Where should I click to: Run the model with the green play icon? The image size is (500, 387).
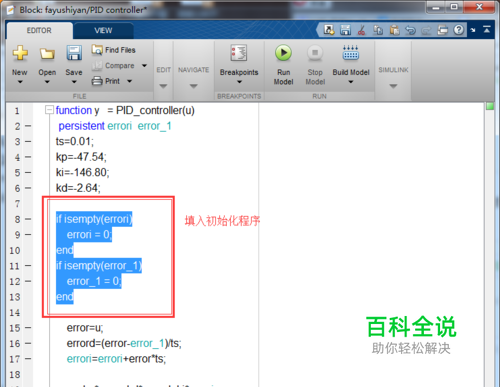point(283,53)
